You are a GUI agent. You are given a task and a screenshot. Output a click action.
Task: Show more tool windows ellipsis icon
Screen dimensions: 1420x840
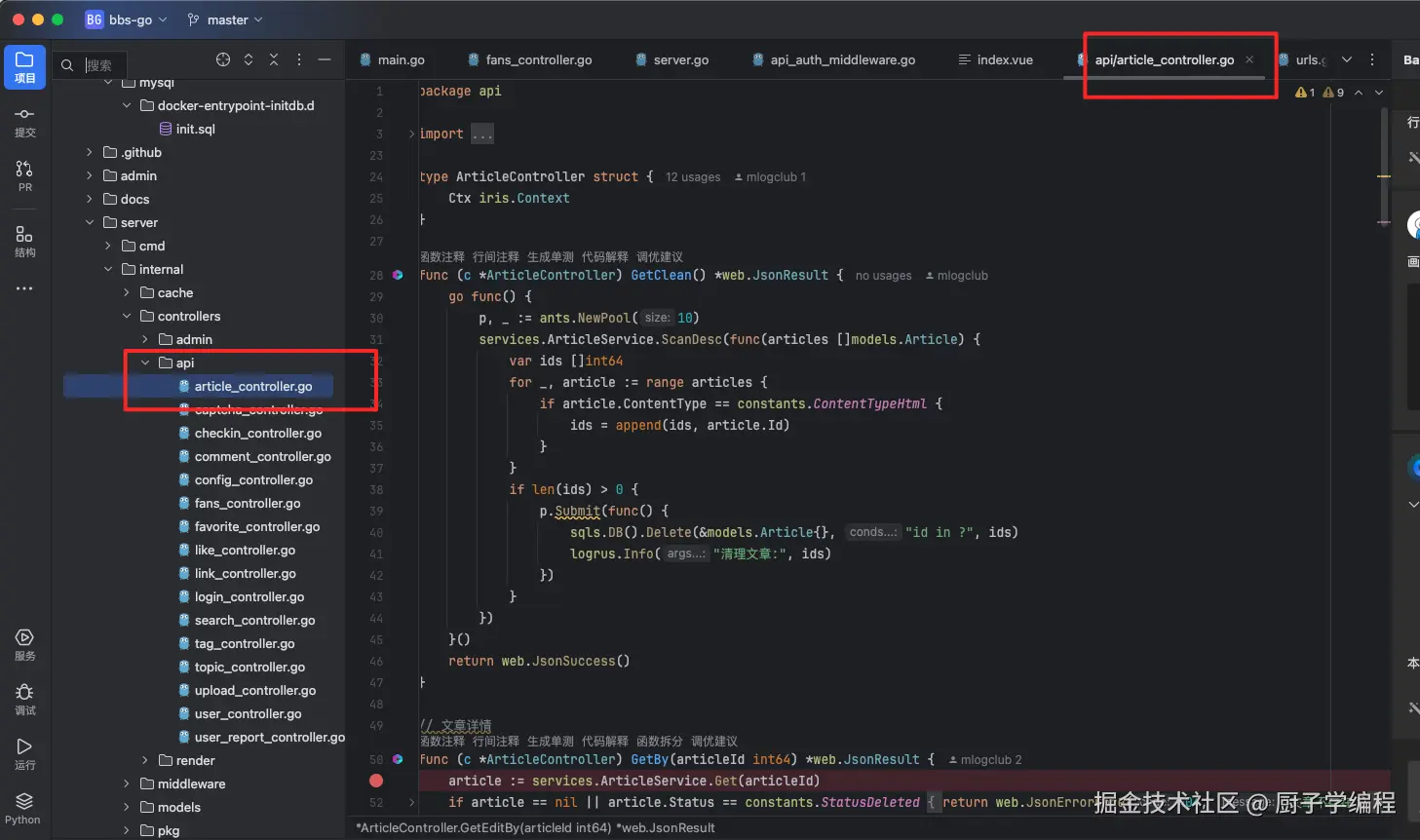point(24,288)
